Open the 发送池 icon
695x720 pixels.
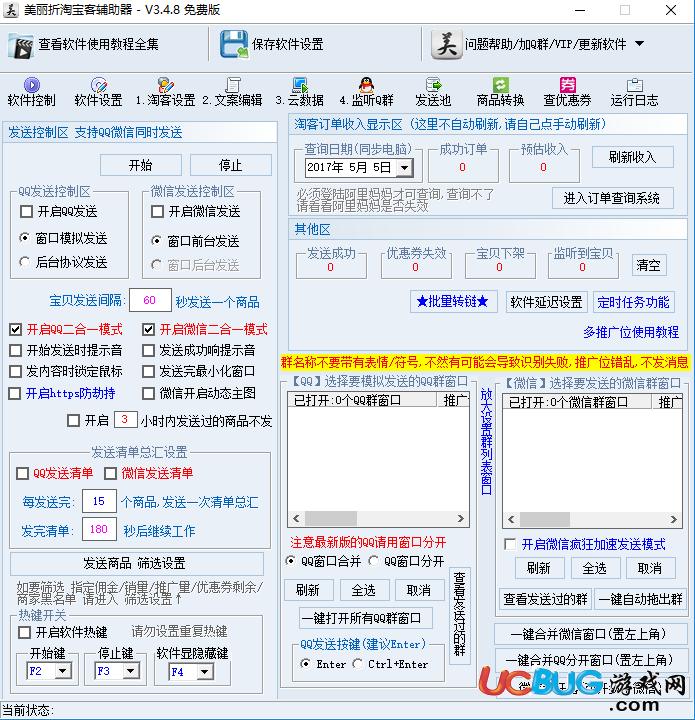pyautogui.click(x=433, y=85)
